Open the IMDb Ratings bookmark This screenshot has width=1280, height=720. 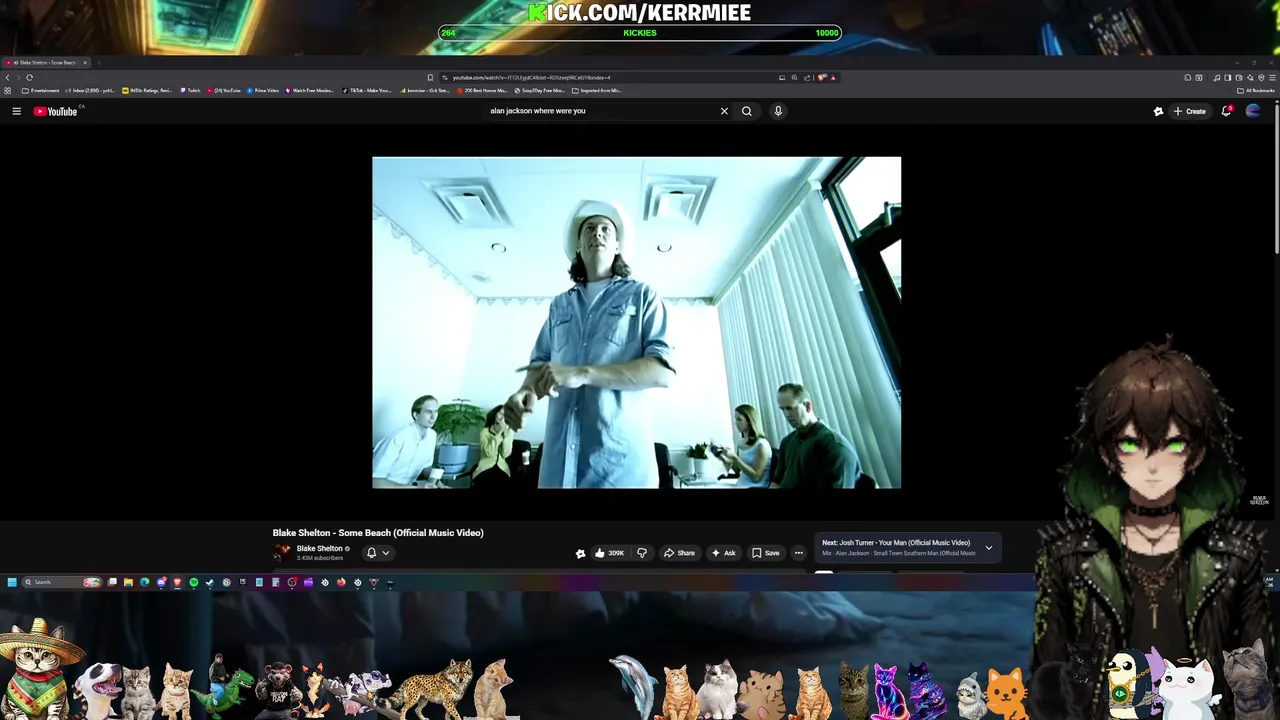point(148,90)
